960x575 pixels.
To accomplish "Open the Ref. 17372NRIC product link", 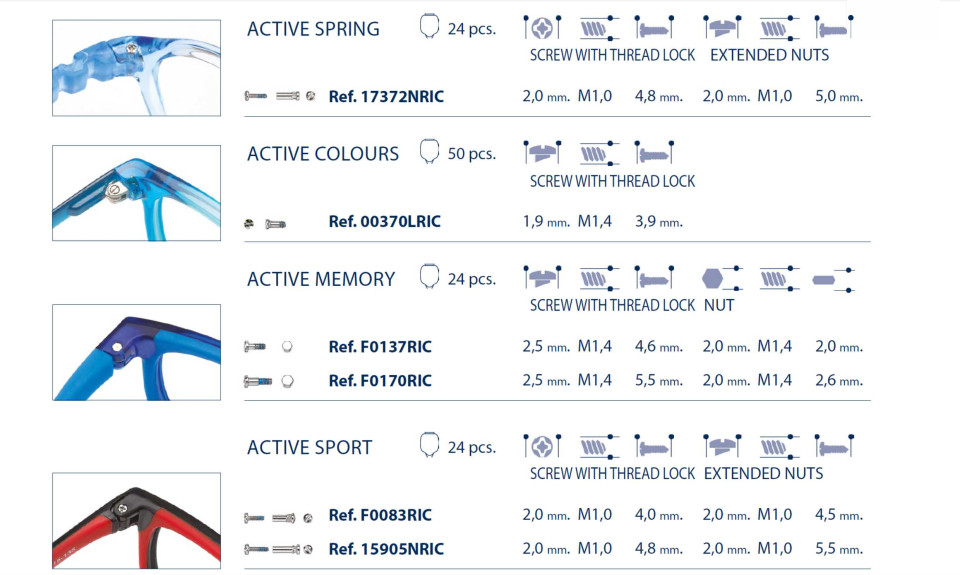I will pos(386,97).
